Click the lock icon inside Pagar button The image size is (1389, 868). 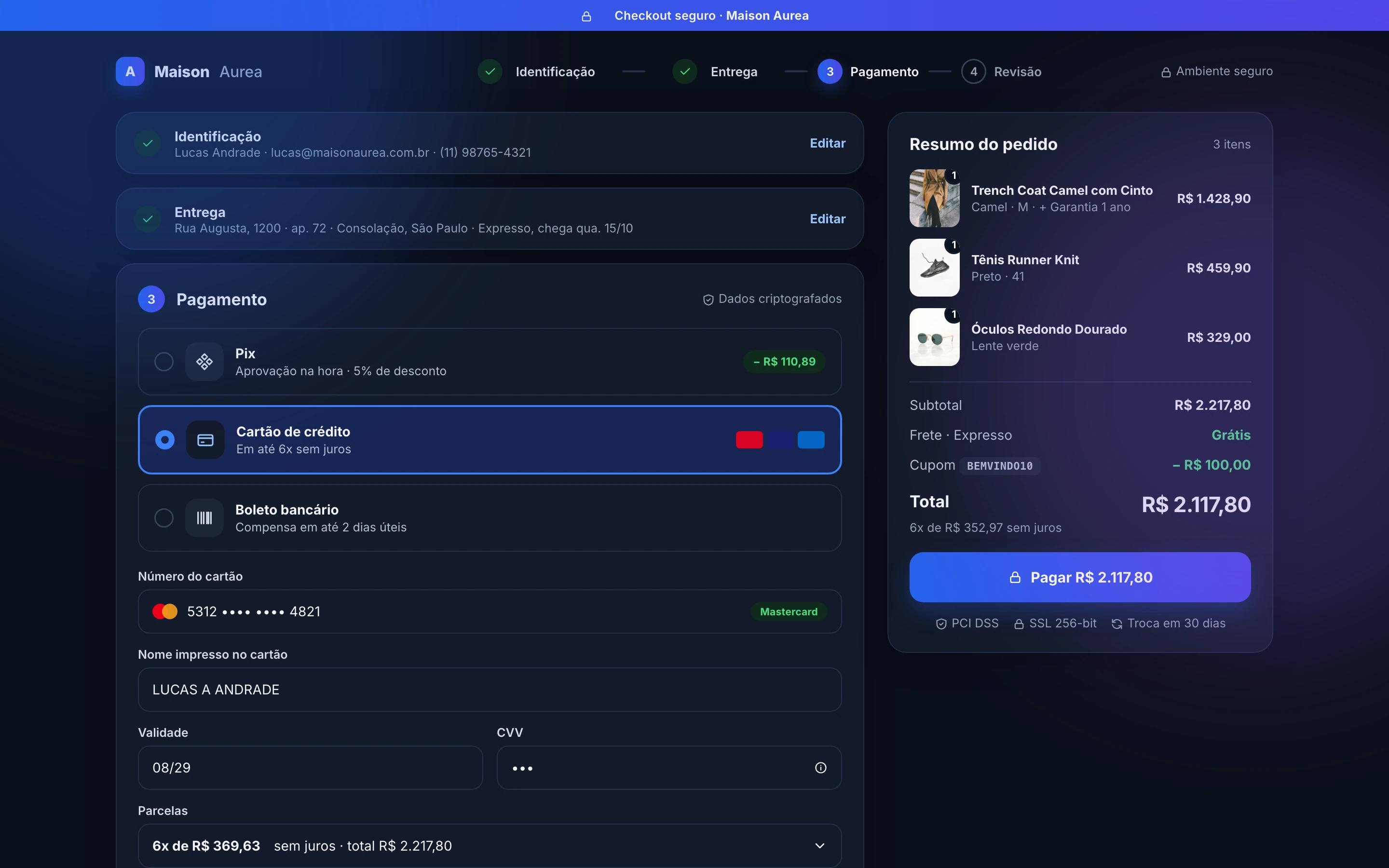pos(1015,578)
